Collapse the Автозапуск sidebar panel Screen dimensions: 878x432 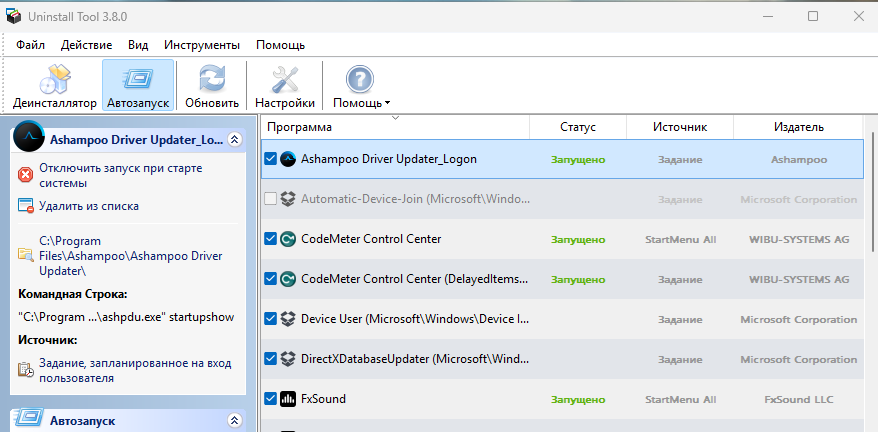(234, 420)
